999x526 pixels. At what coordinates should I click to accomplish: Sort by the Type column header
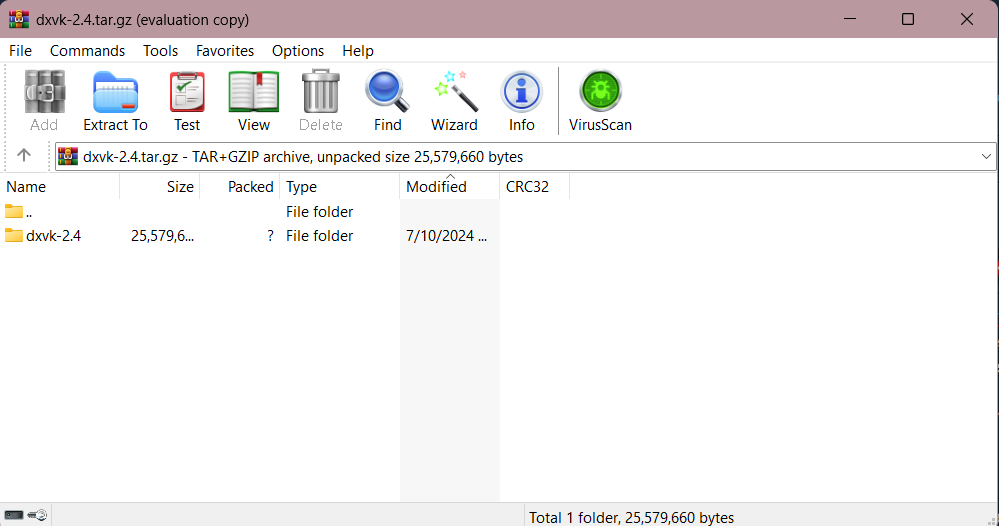[x=340, y=187]
